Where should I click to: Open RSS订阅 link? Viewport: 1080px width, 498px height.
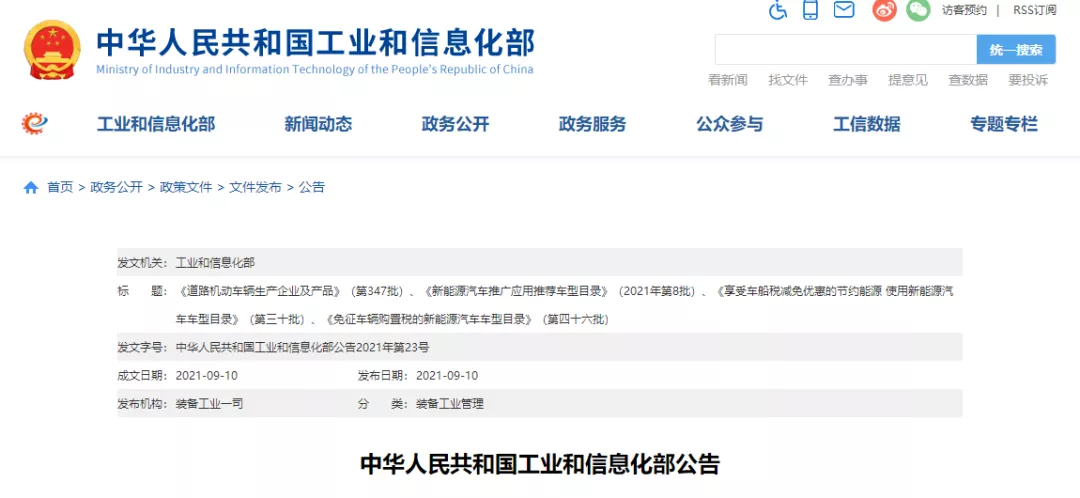[1034, 10]
